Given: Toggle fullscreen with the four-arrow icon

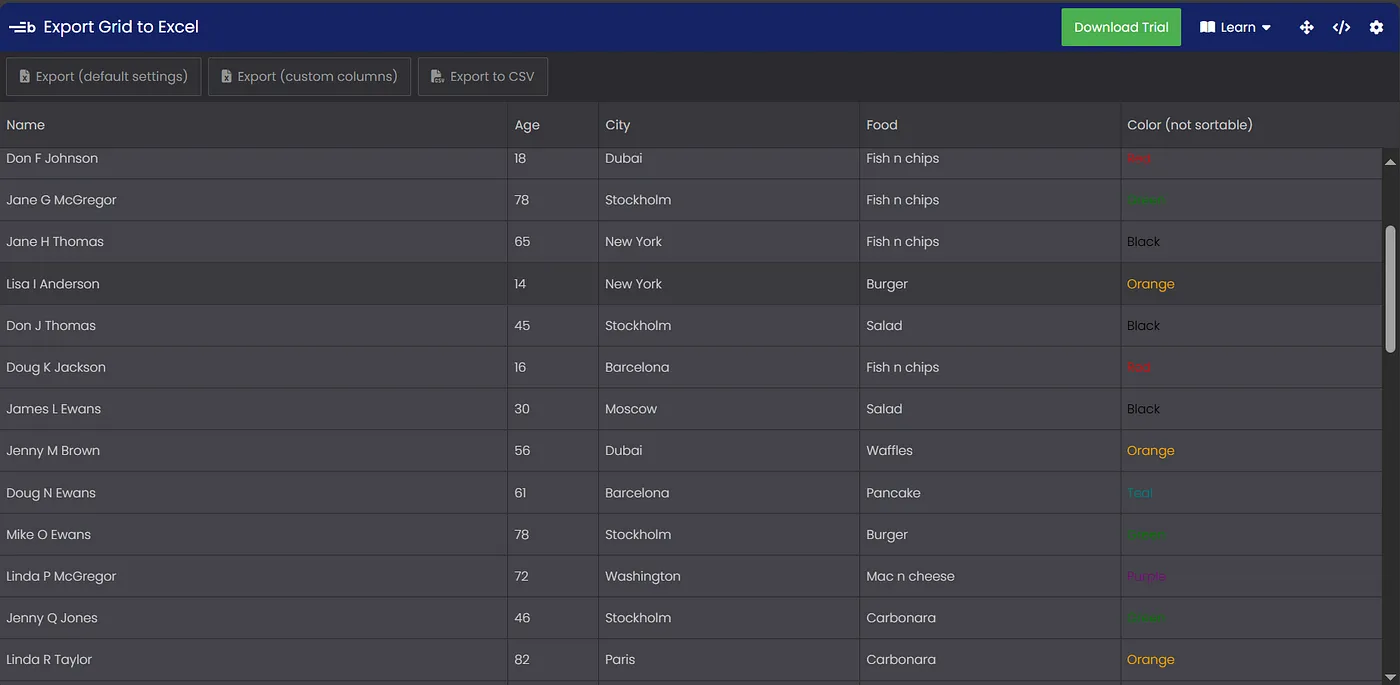Looking at the screenshot, I should [x=1306, y=28].
